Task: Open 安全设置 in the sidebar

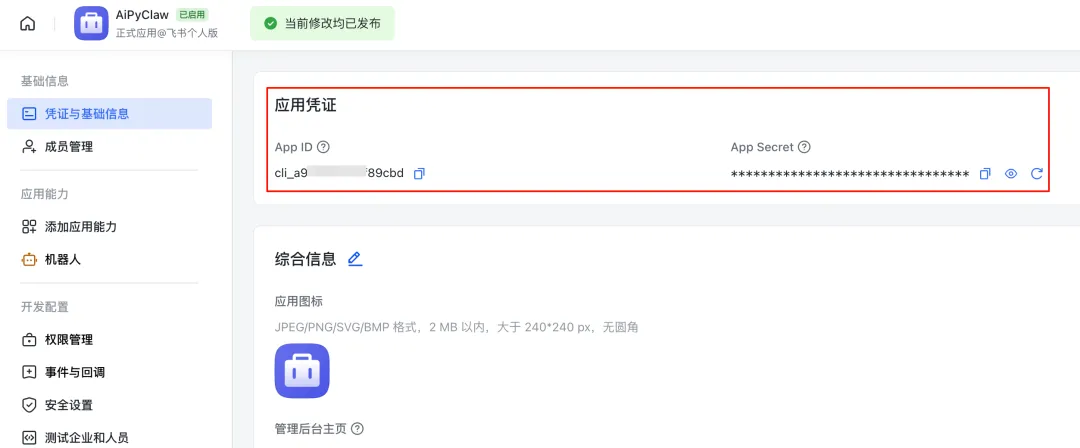Action: click(68, 405)
